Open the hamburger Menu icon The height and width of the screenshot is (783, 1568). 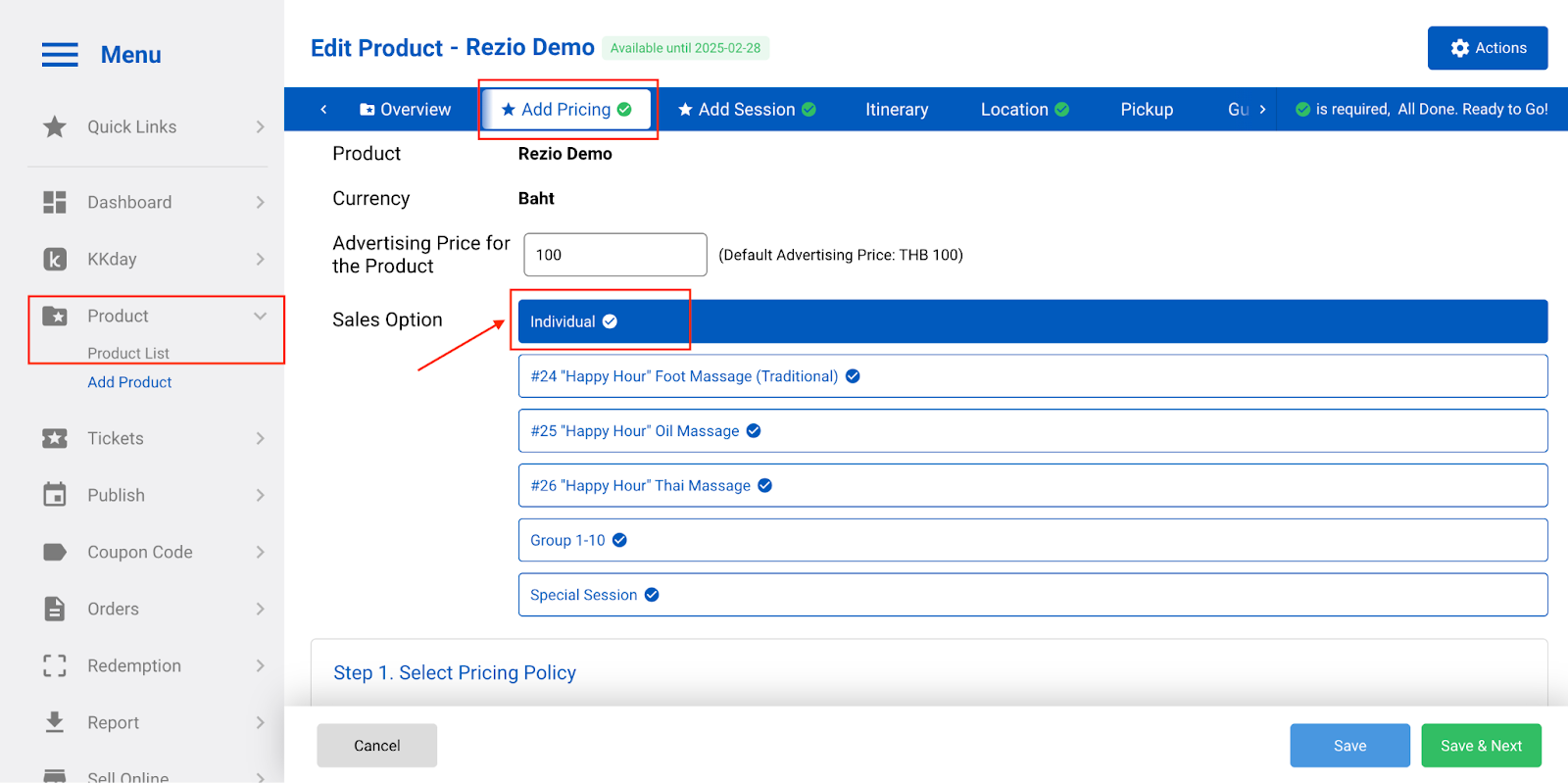click(x=60, y=55)
